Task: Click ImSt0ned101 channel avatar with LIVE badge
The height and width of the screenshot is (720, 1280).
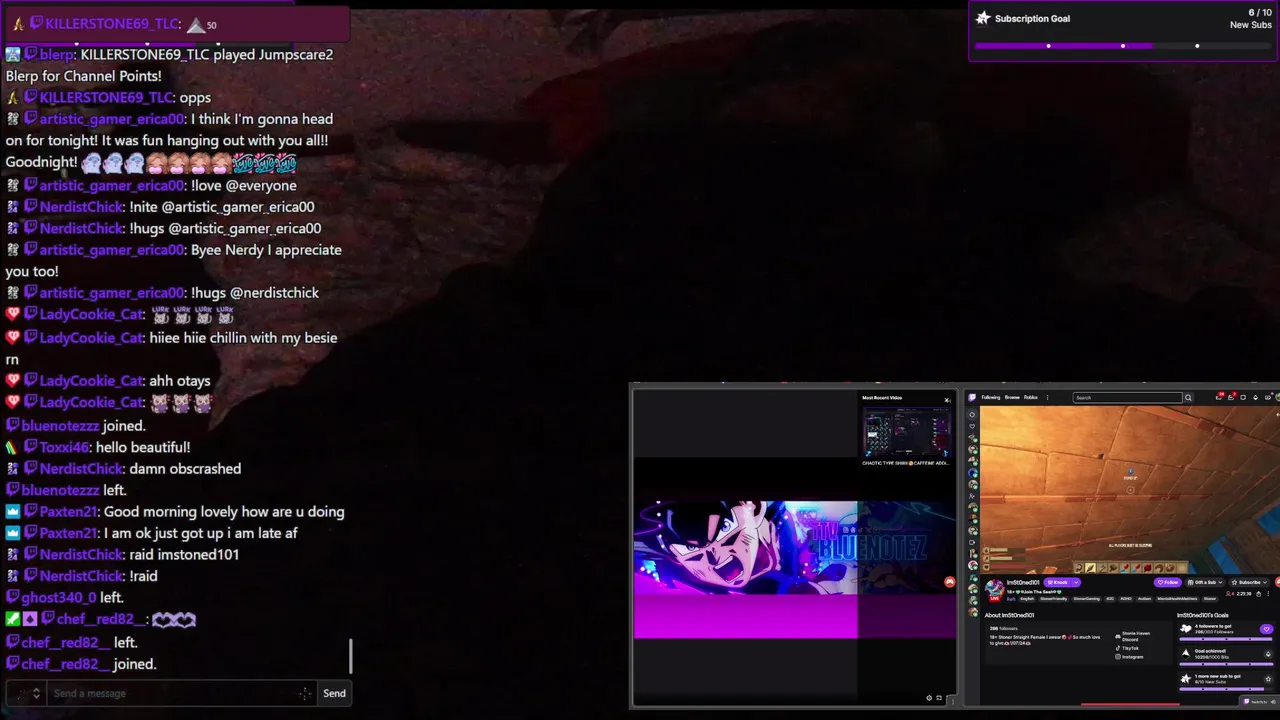Action: [x=995, y=590]
